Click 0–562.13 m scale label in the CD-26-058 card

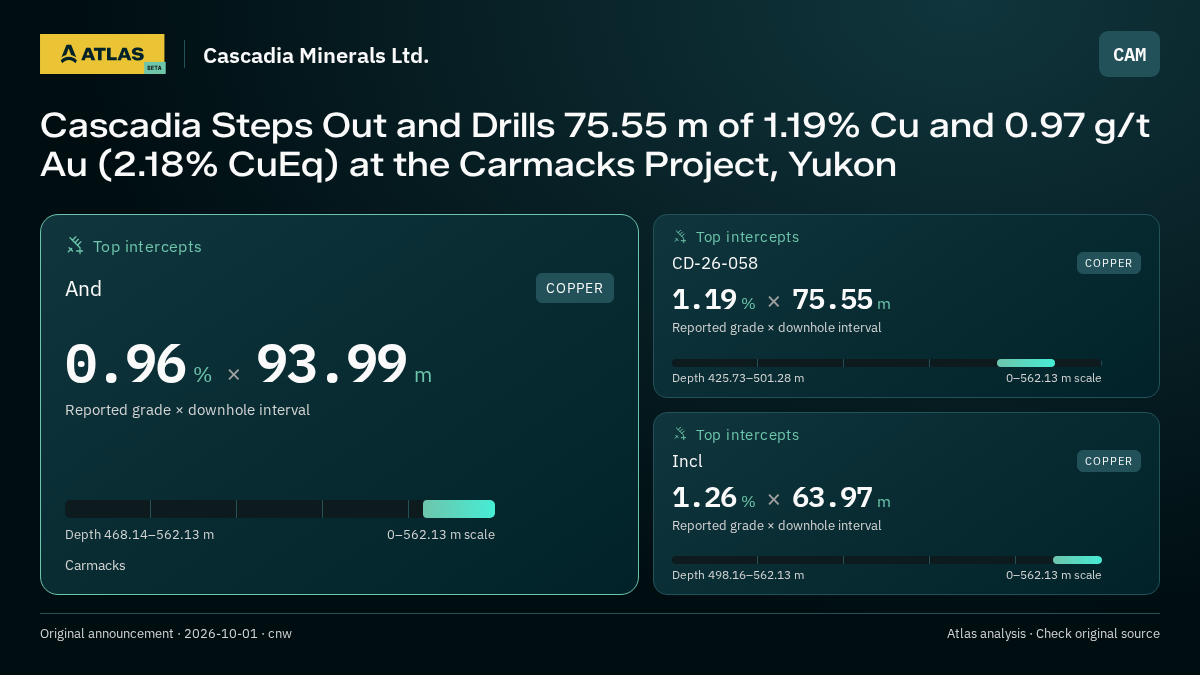tap(1054, 378)
